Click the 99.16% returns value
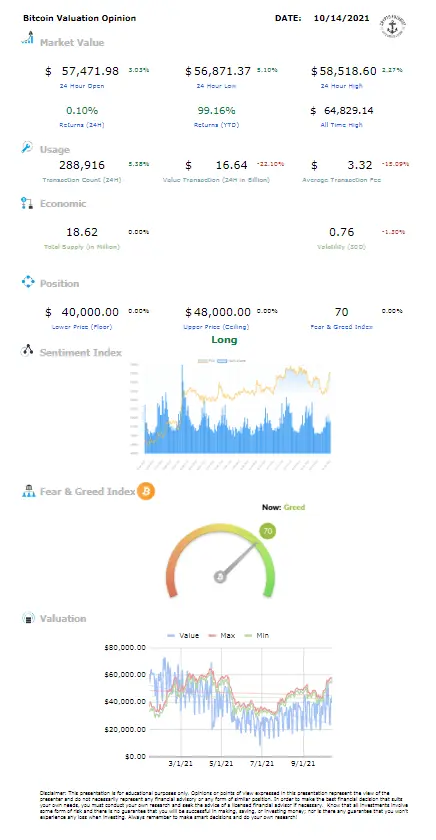 217,110
